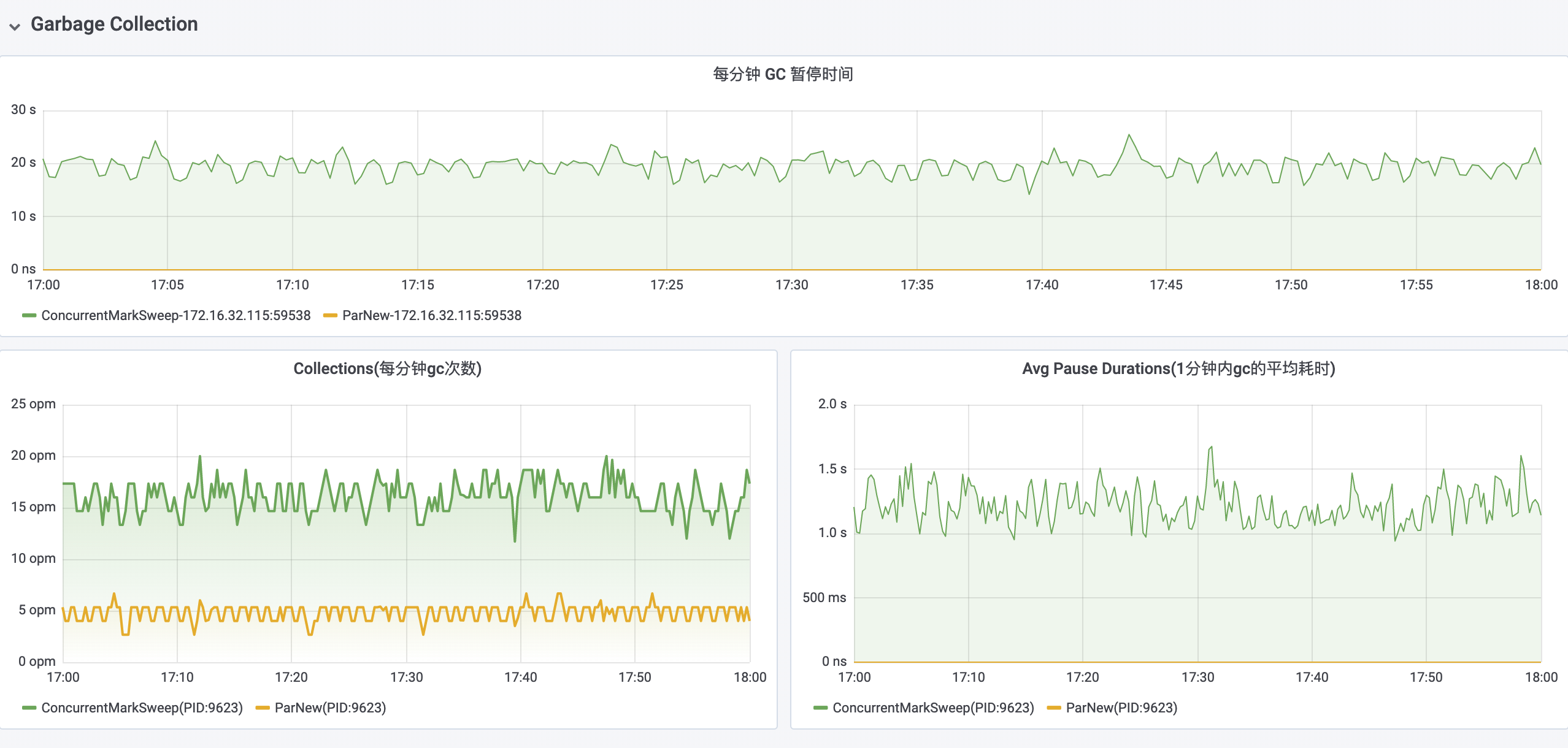Collapse the Garbage Collection row chevron
The width and height of the screenshot is (1568, 748).
[15, 26]
